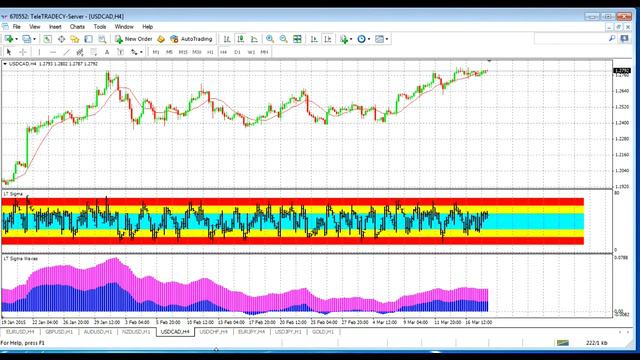Open the Periods clock icon
The image size is (640, 360).
pyautogui.click(x=362, y=39)
